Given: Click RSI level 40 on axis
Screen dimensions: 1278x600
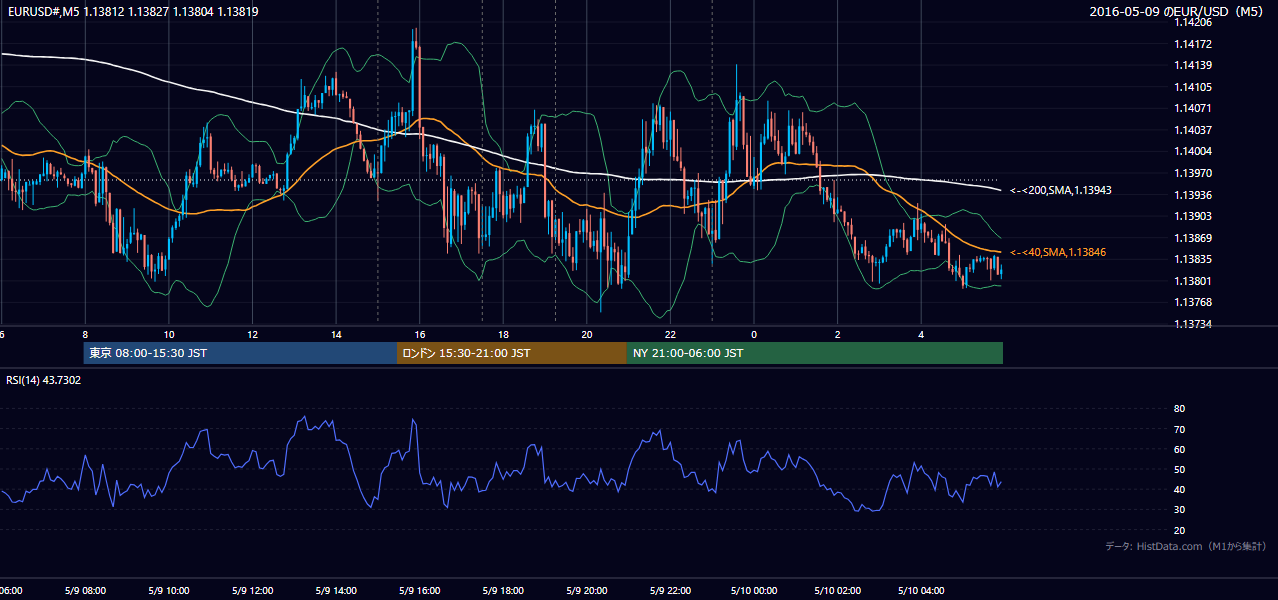Looking at the screenshot, I should (x=1179, y=489).
